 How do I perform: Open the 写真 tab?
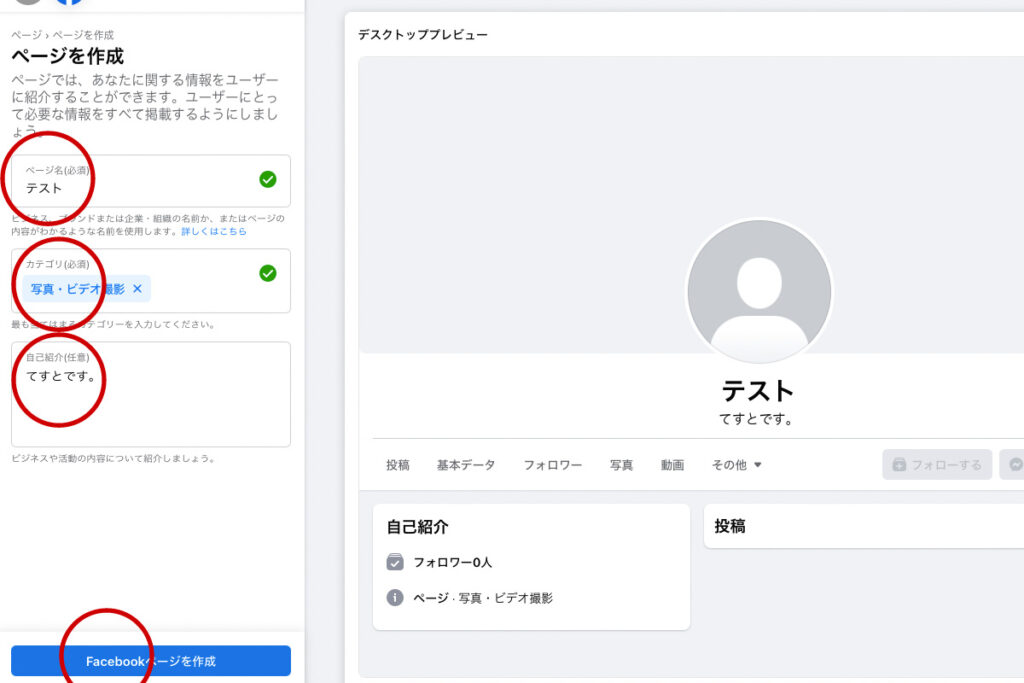click(621, 465)
